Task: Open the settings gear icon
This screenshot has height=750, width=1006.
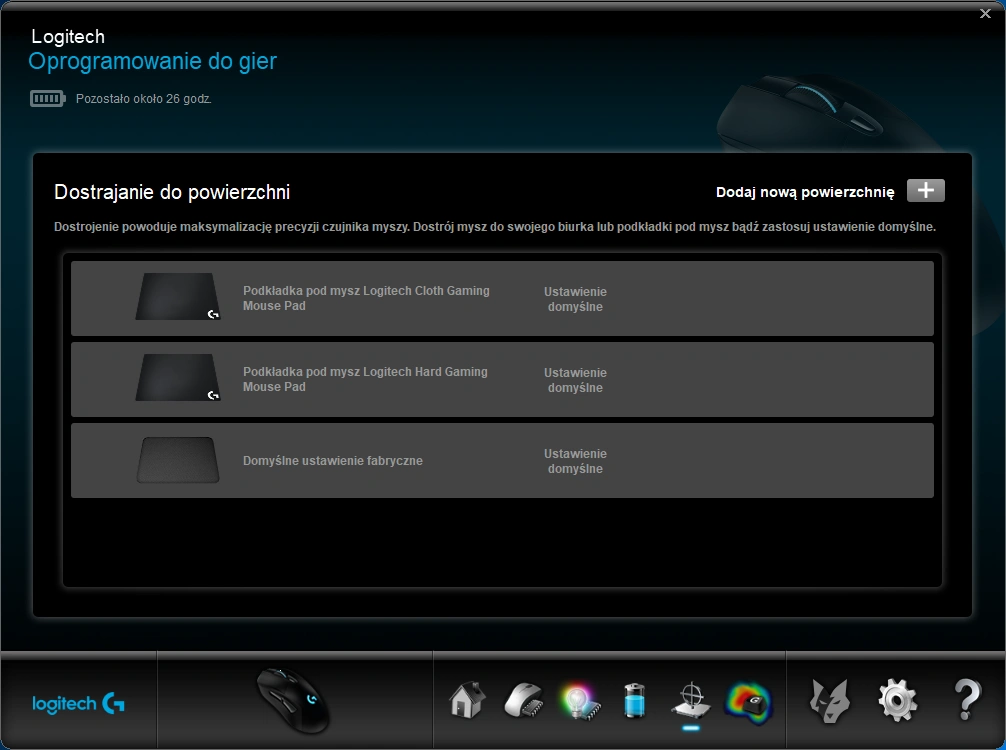Action: (x=897, y=701)
